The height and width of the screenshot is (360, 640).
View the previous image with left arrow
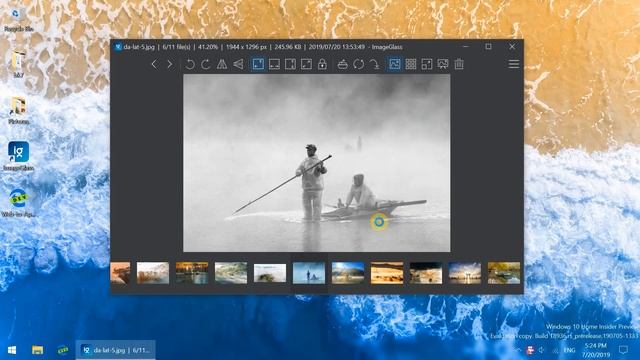click(154, 64)
